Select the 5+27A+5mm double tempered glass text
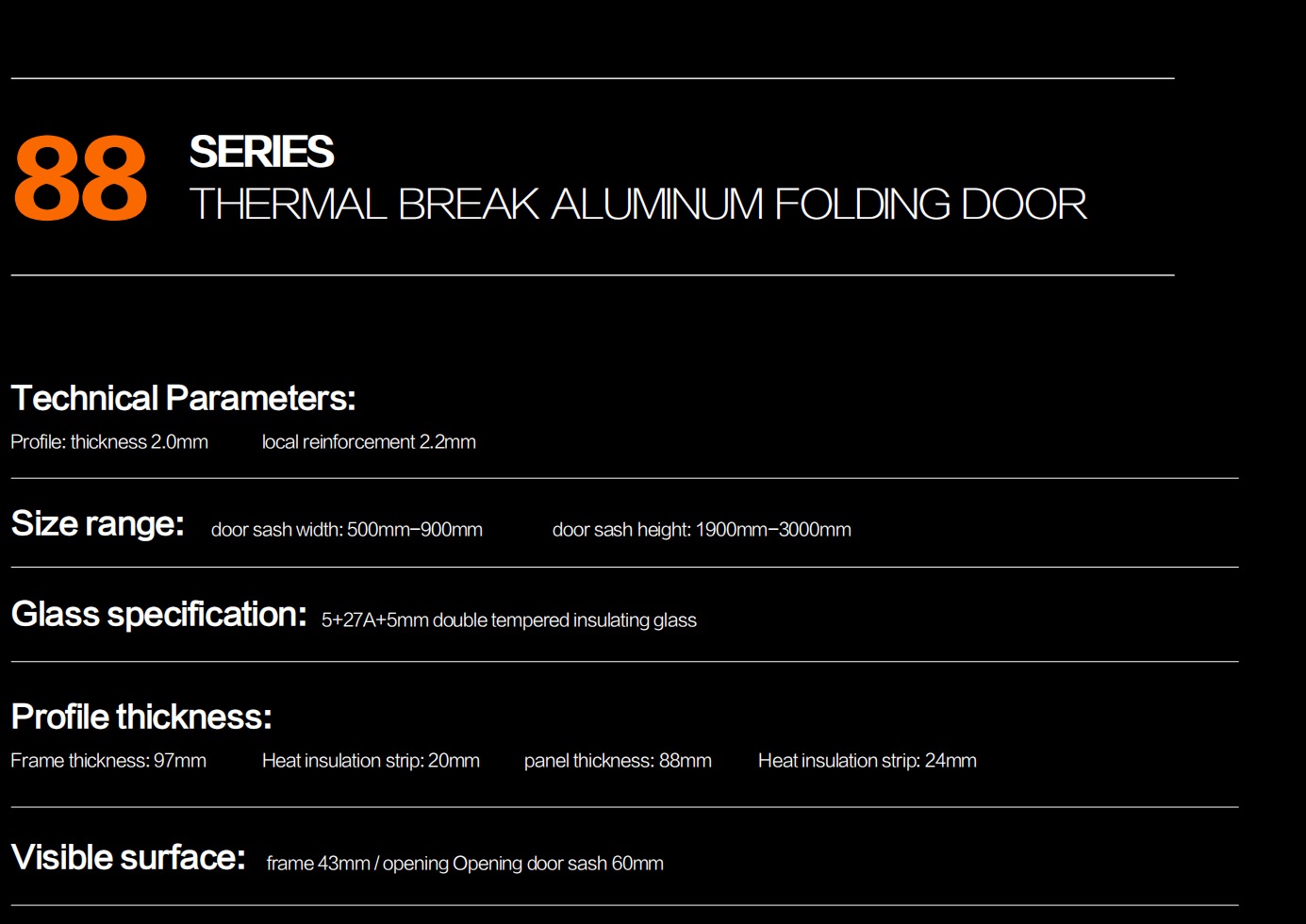This screenshot has height=924, width=1306. click(509, 620)
